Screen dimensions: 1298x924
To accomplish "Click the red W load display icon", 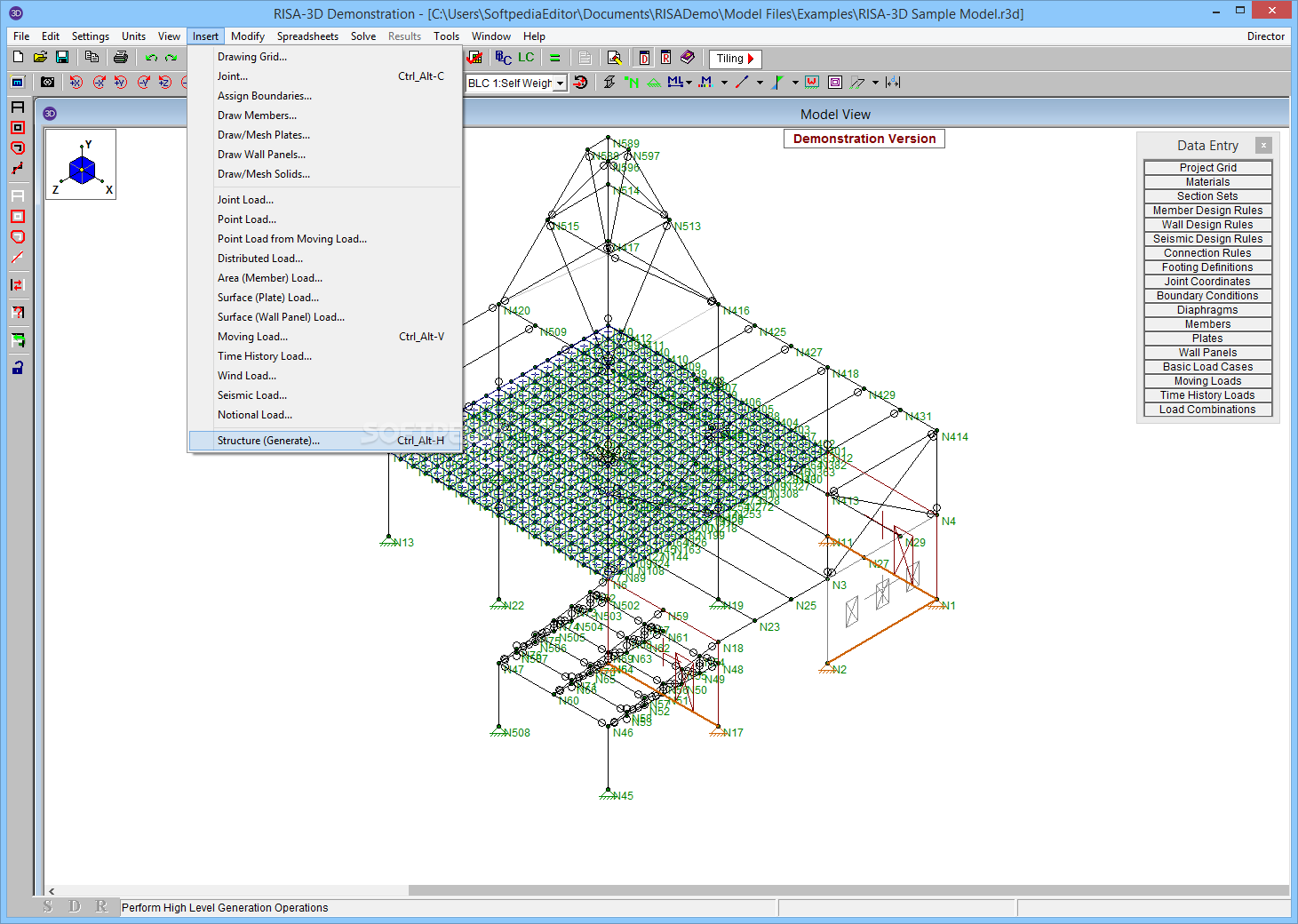I will [x=812, y=82].
